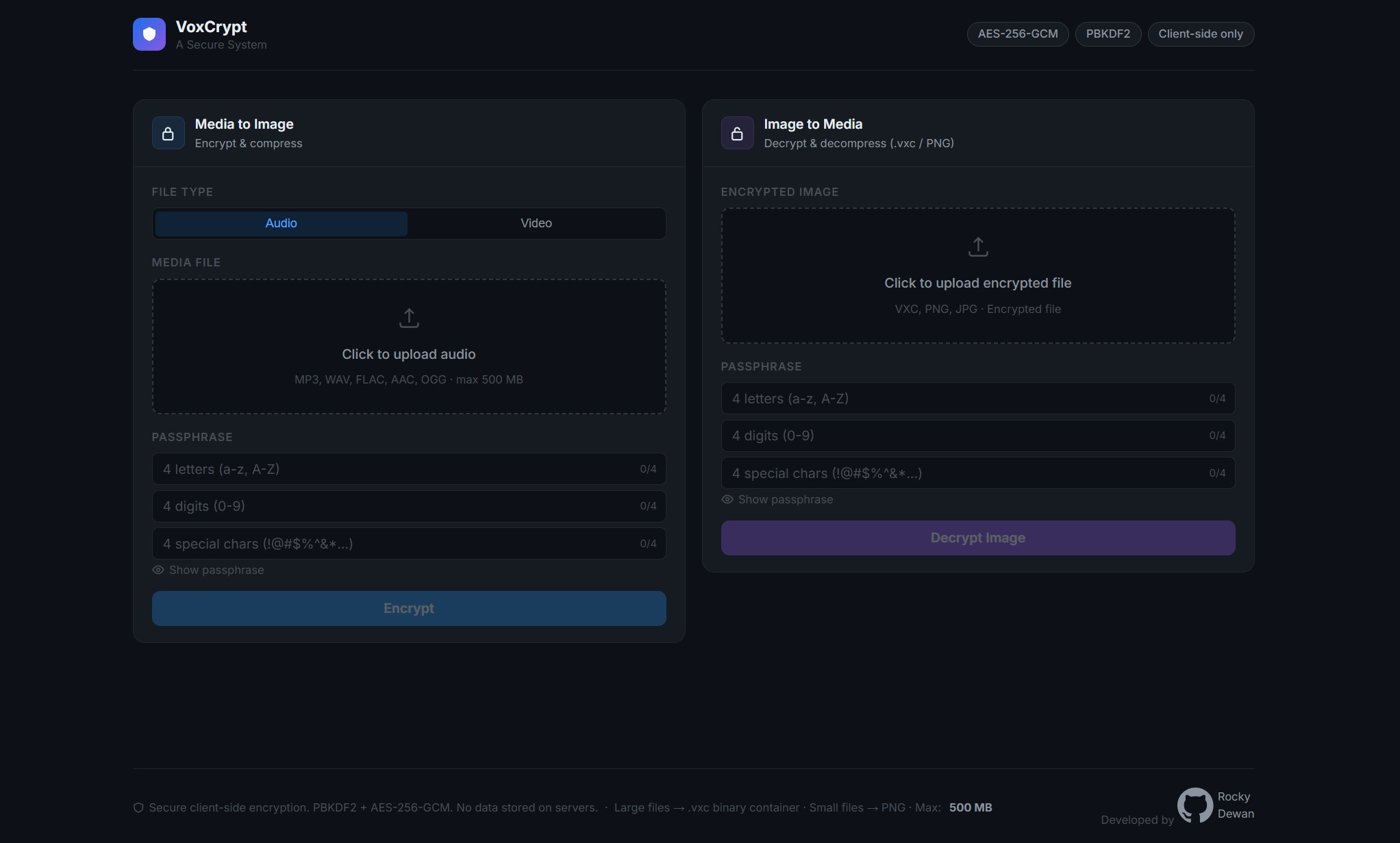Focus the 4 letters field in encrypt panel
The width and height of the screenshot is (1400, 843).
click(397, 470)
